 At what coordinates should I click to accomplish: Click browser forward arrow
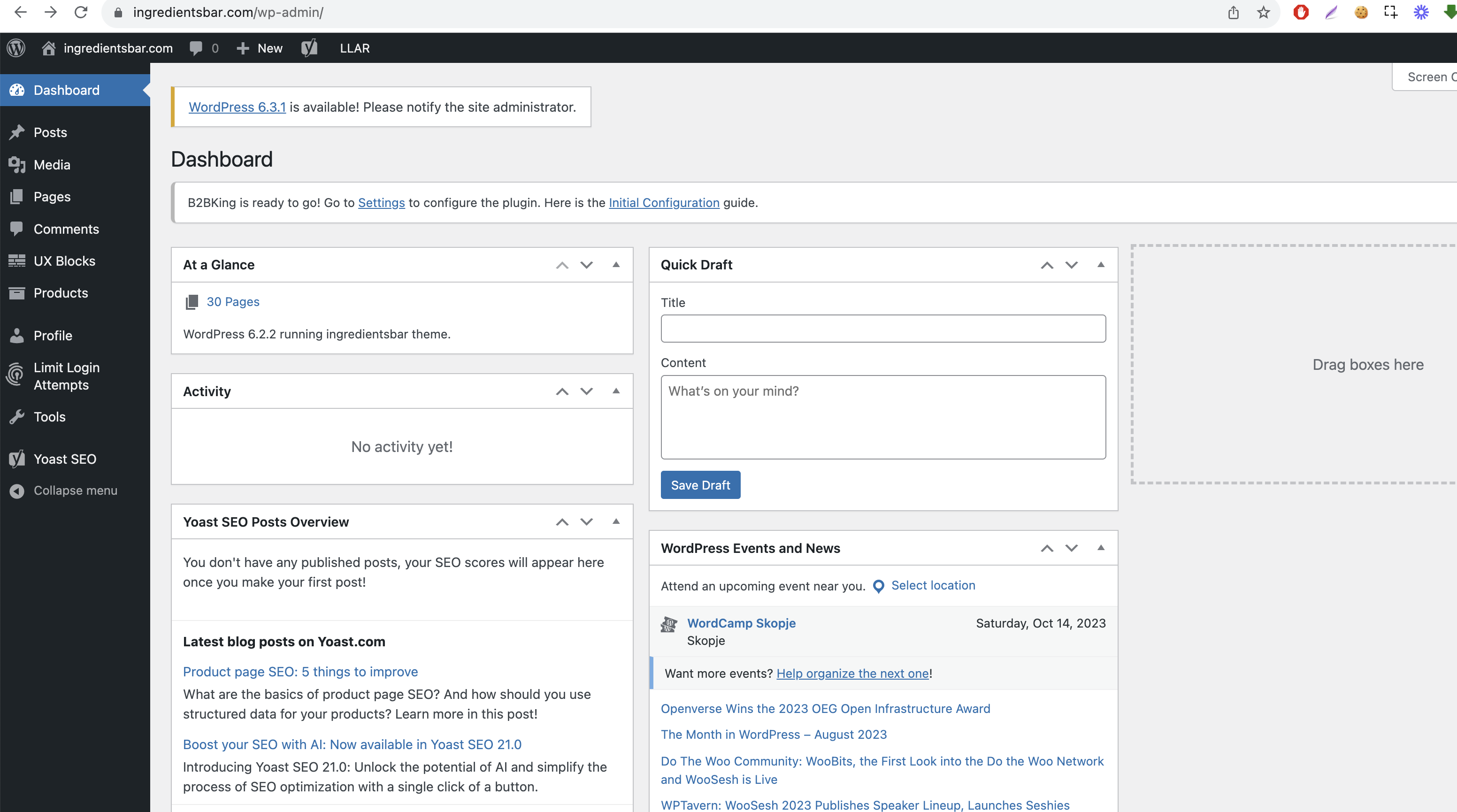pyautogui.click(x=50, y=12)
